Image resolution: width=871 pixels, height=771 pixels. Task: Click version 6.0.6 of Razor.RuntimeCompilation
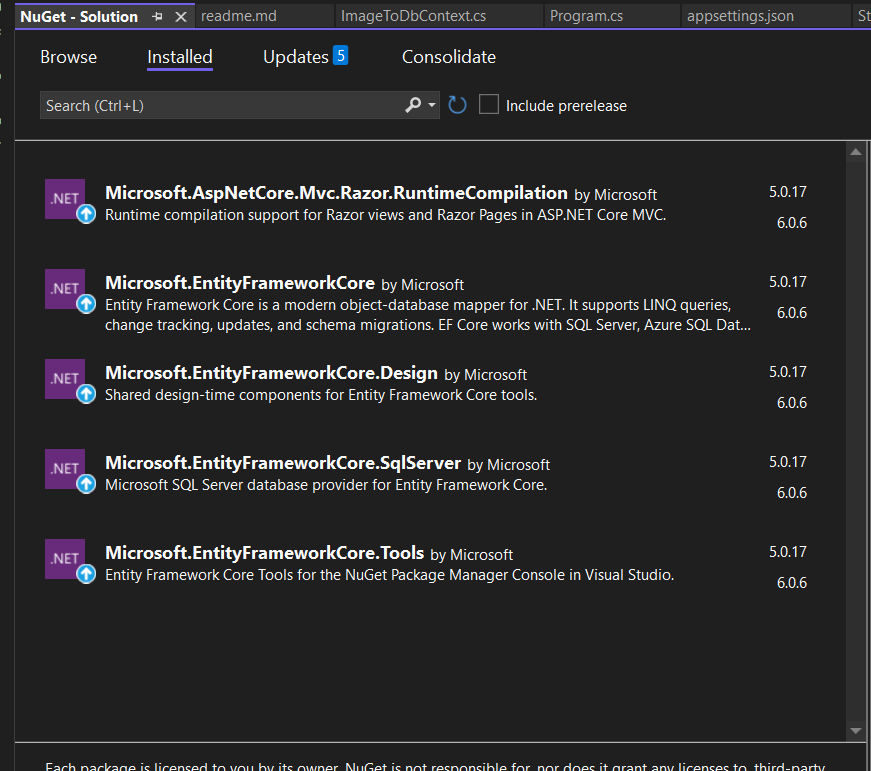click(x=792, y=223)
